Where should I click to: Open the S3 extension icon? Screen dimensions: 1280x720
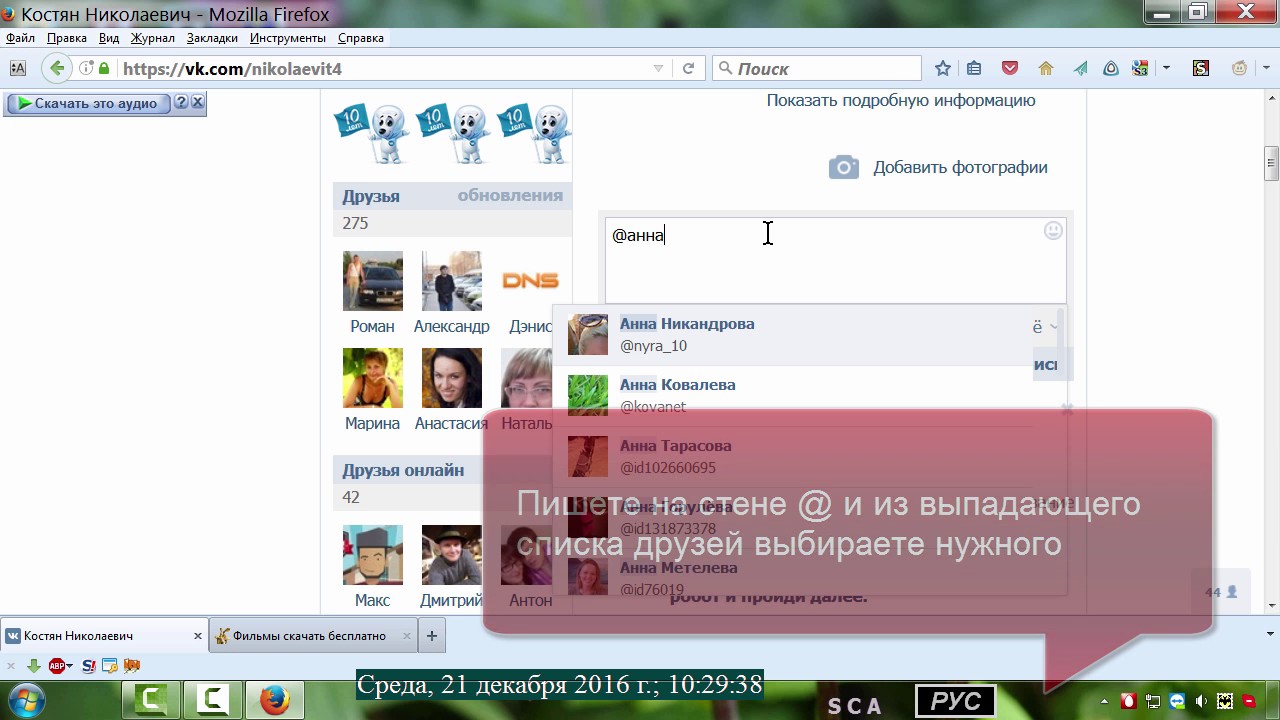pyautogui.click(x=1140, y=68)
